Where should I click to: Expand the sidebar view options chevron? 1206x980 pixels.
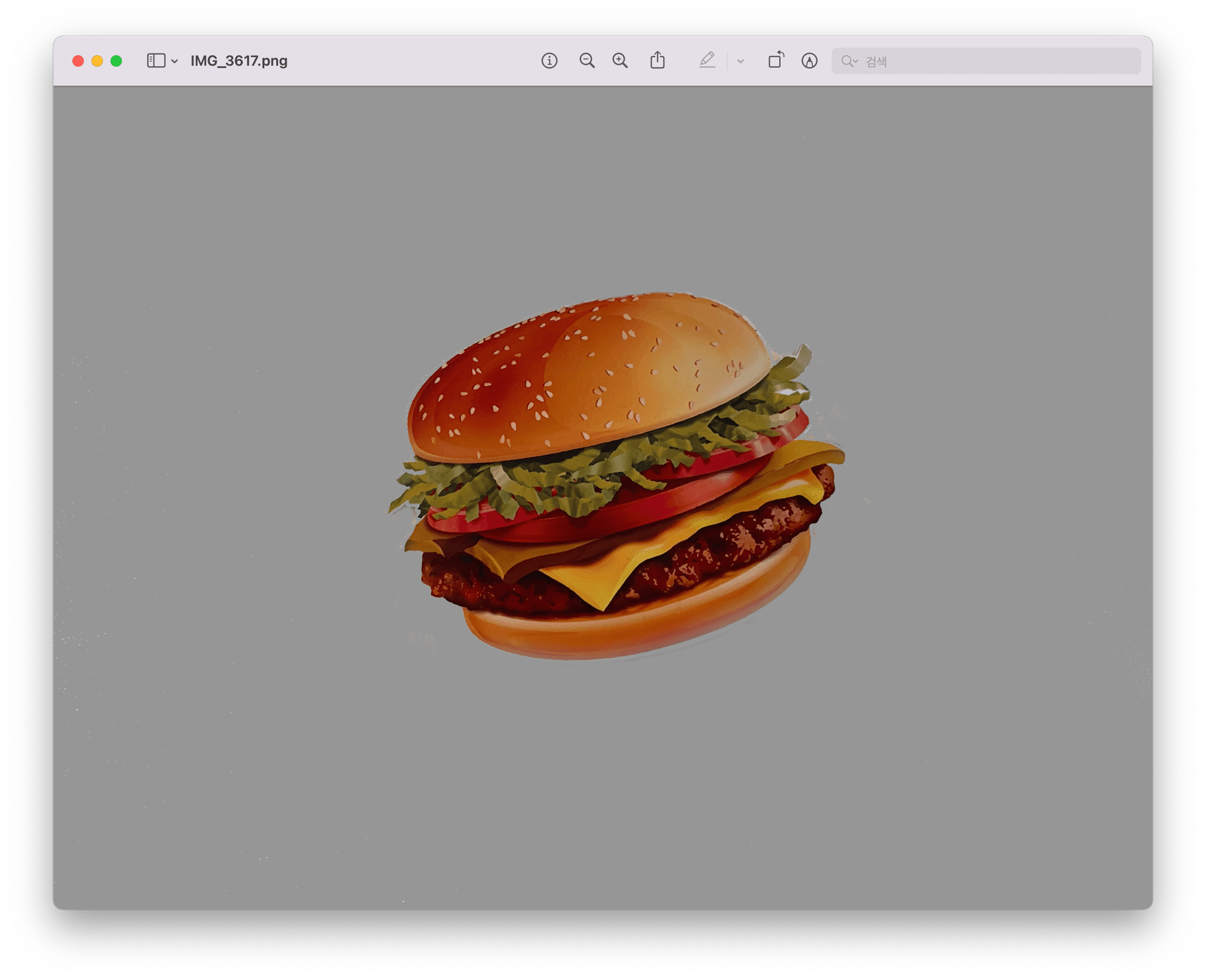point(174,61)
